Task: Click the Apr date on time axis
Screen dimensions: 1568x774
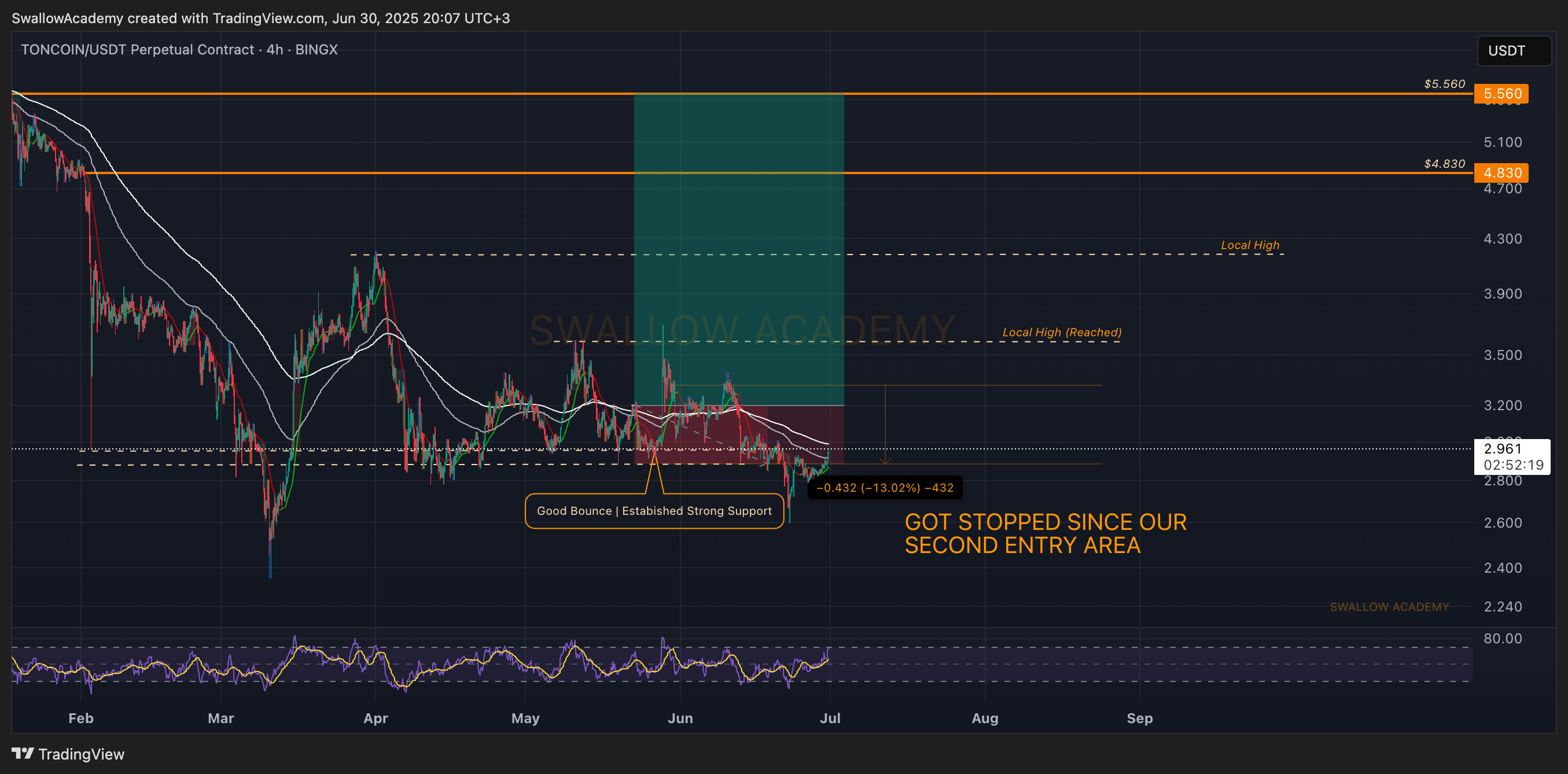Action: pos(376,718)
